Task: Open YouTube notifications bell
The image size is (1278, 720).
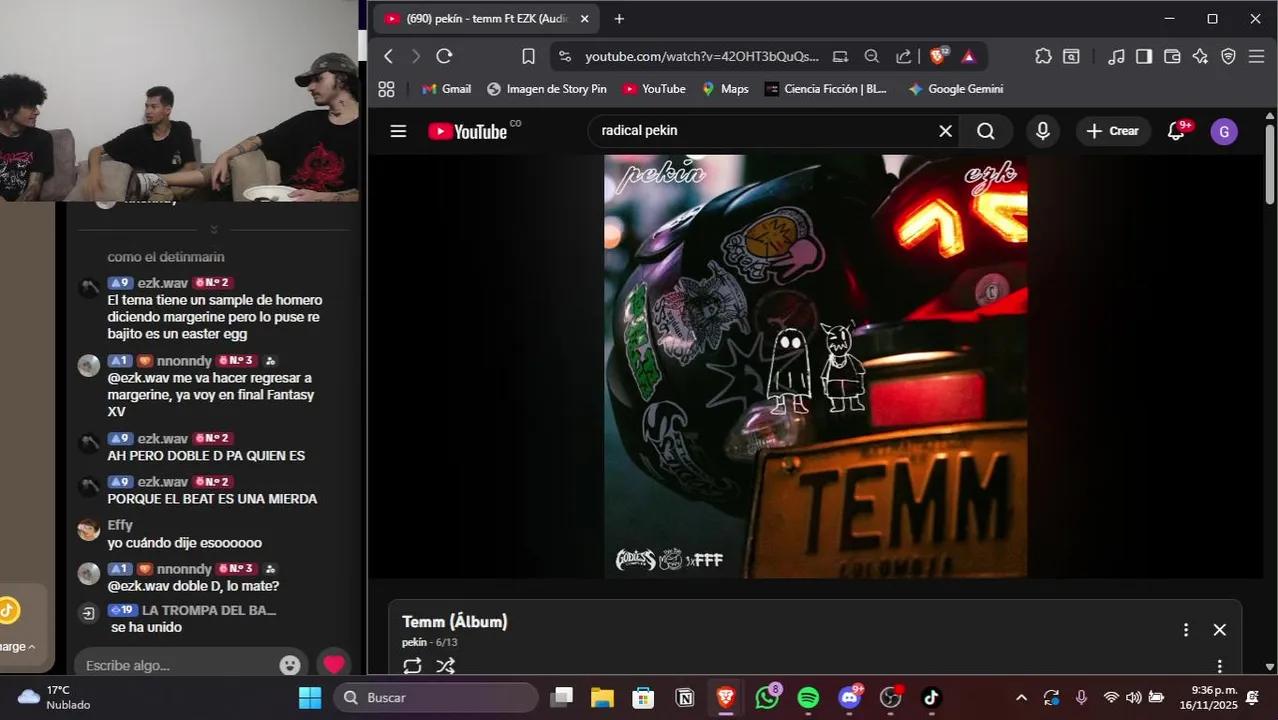Action: [1177, 131]
